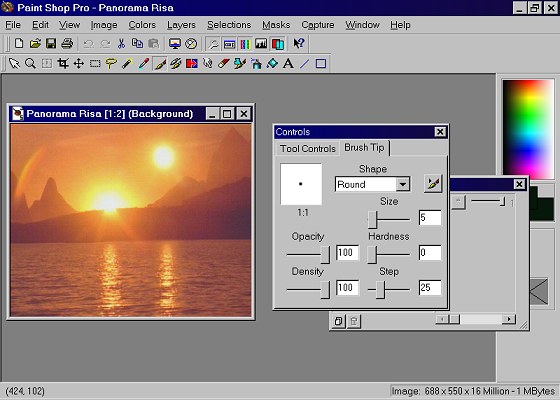Open the Selections menu

[229, 25]
